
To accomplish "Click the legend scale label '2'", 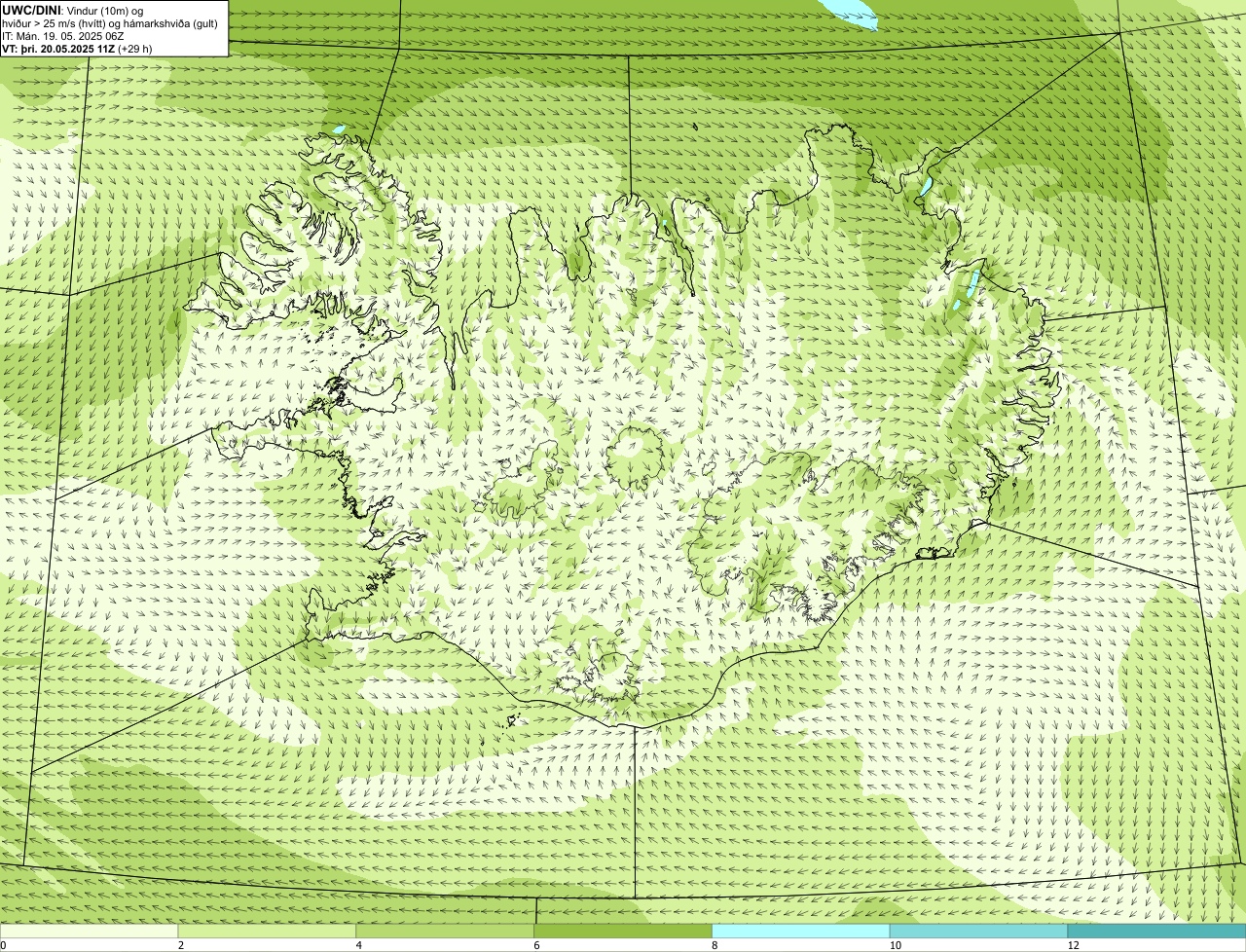I will (181, 945).
